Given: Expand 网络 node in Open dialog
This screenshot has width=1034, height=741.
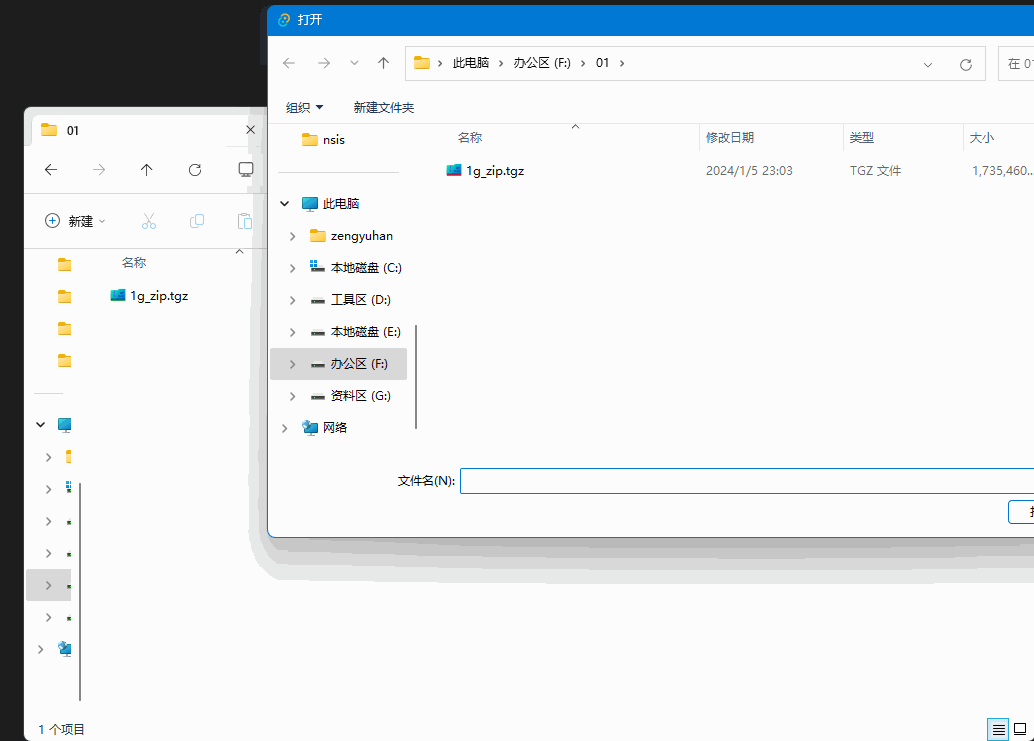Looking at the screenshot, I should [284, 428].
